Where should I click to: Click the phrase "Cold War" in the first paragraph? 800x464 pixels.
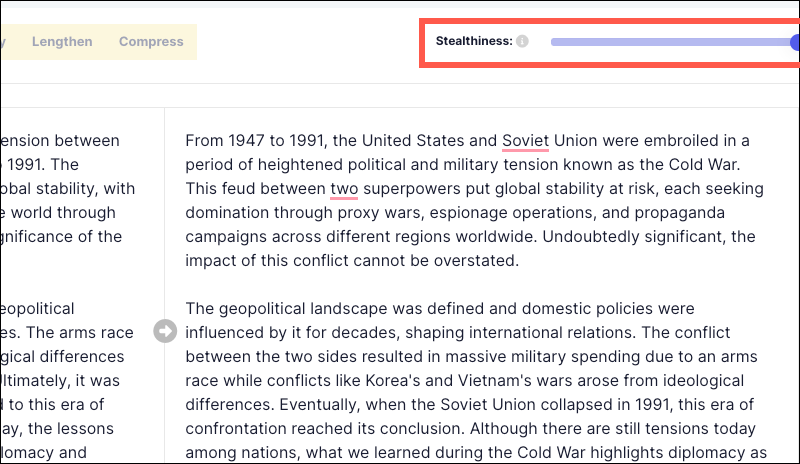click(x=705, y=165)
